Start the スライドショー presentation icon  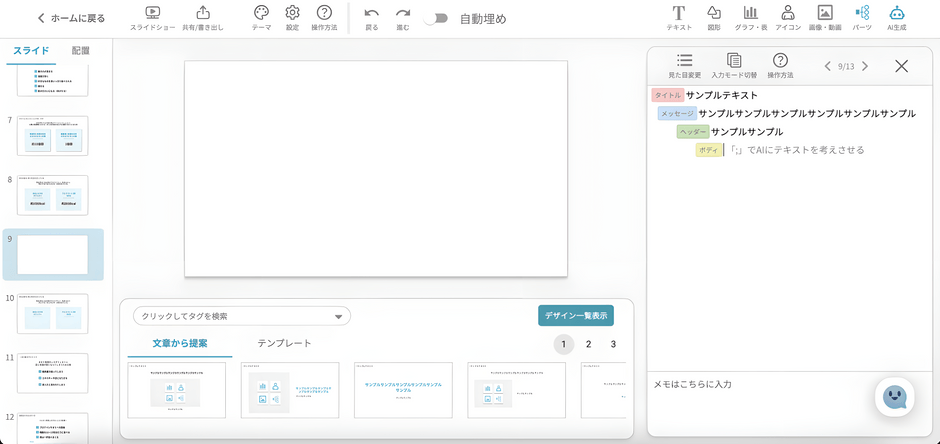[153, 13]
